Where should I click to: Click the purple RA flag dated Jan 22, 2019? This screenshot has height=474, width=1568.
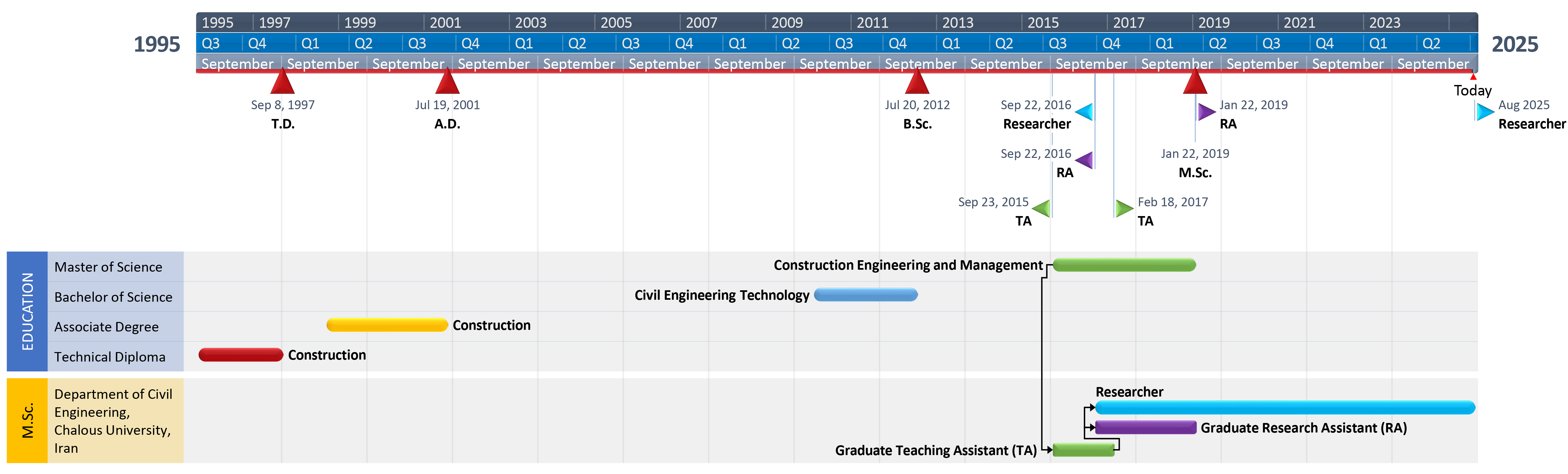1206,111
